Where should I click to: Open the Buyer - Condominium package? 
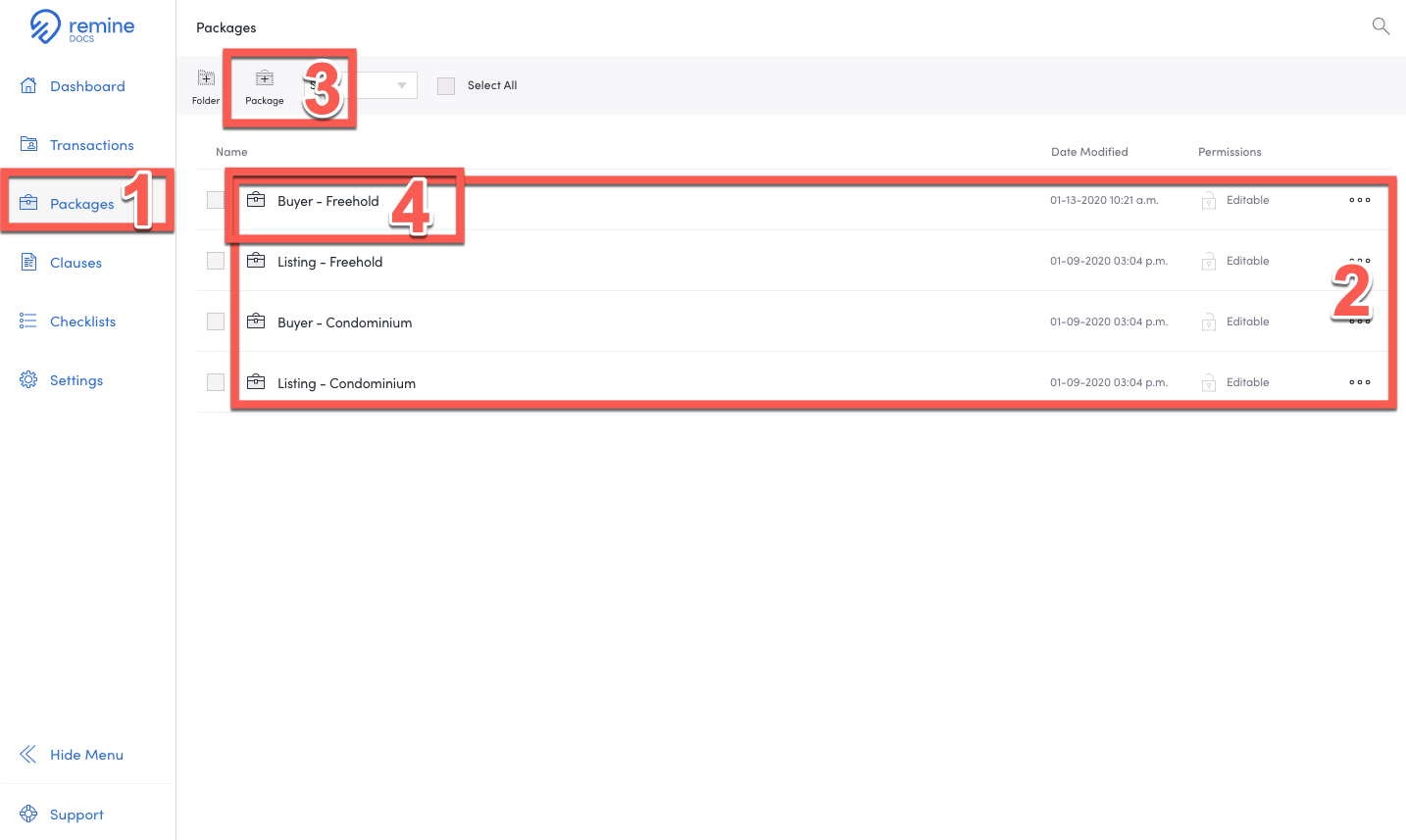[345, 322]
